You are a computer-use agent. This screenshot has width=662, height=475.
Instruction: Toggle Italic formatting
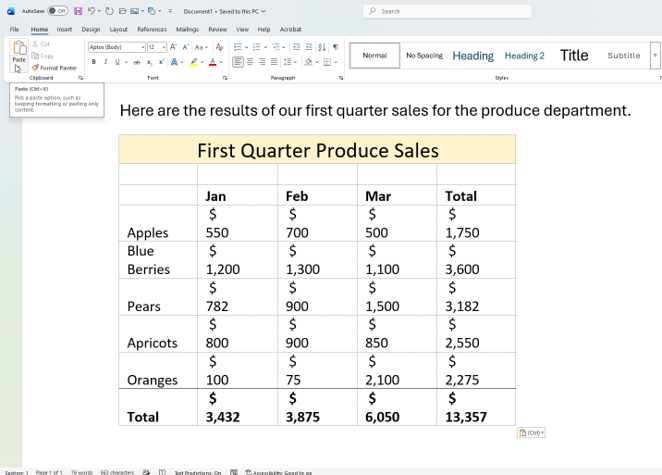106,62
